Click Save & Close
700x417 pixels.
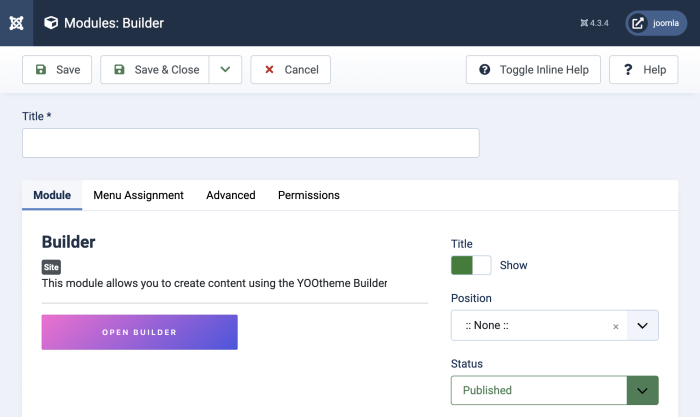[154, 70]
